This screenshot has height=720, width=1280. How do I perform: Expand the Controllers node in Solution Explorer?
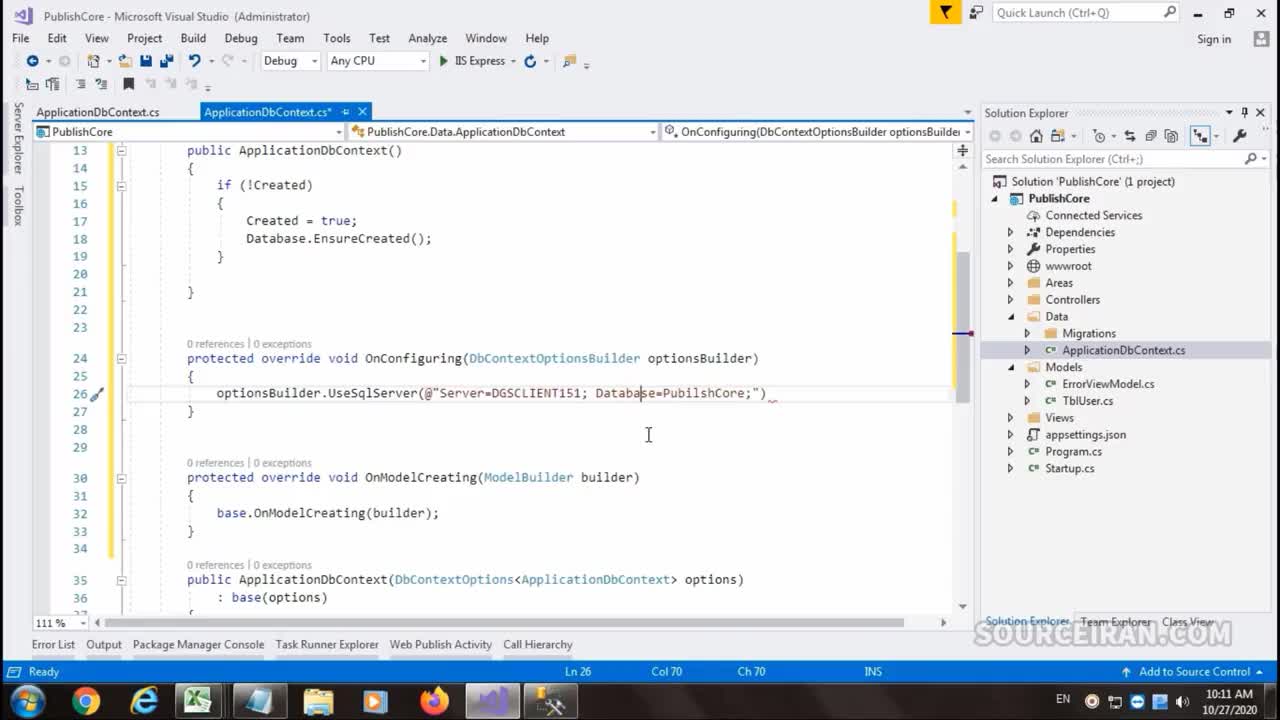(1010, 299)
